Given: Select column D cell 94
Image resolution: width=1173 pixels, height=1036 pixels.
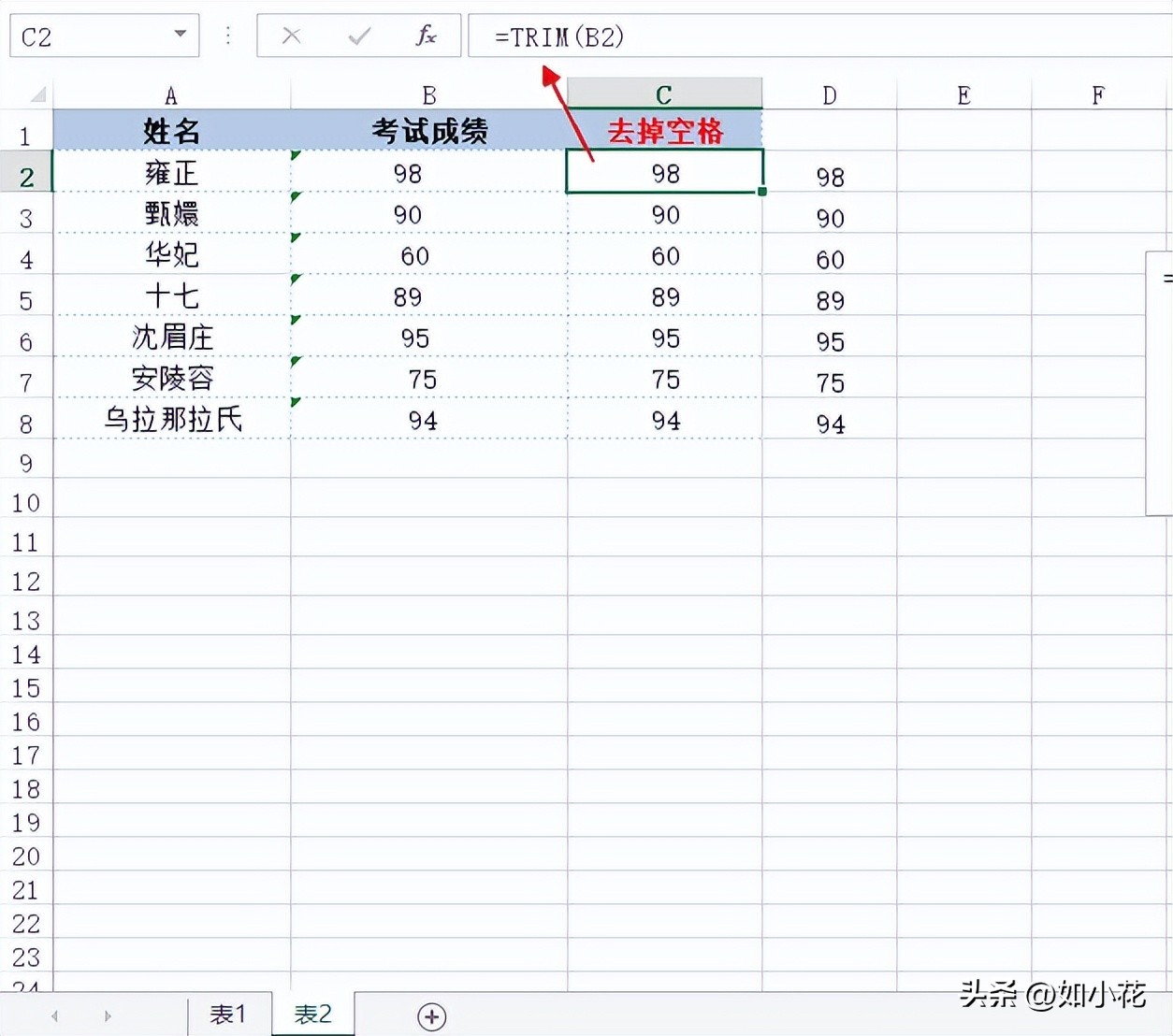Looking at the screenshot, I should click(x=830, y=420).
